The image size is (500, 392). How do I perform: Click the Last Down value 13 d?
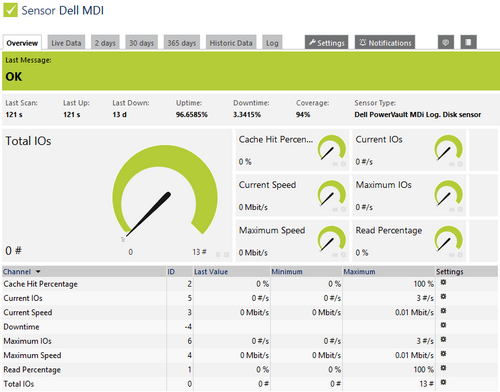click(119, 115)
